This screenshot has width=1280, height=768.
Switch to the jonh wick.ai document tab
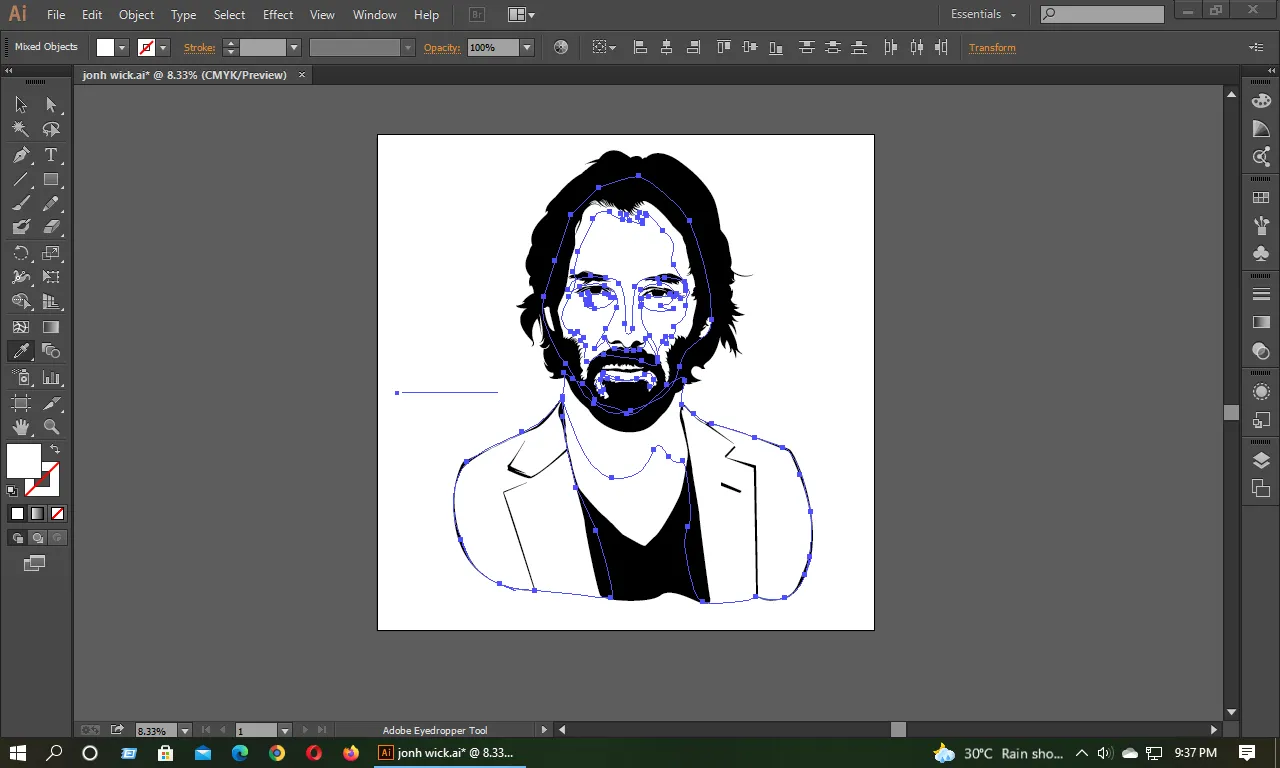click(185, 75)
